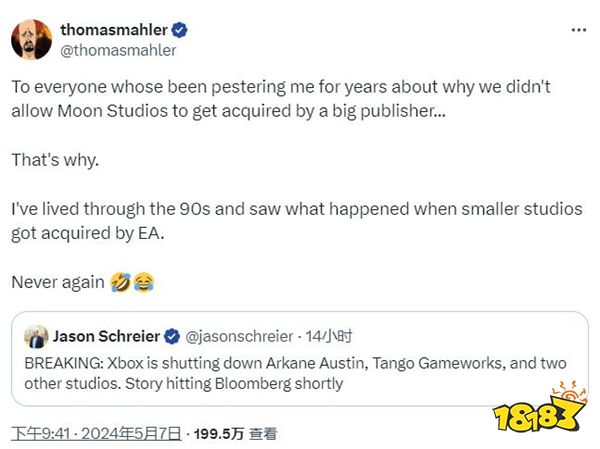
Task: Open the @thomasmahler handle link
Action: [118, 51]
